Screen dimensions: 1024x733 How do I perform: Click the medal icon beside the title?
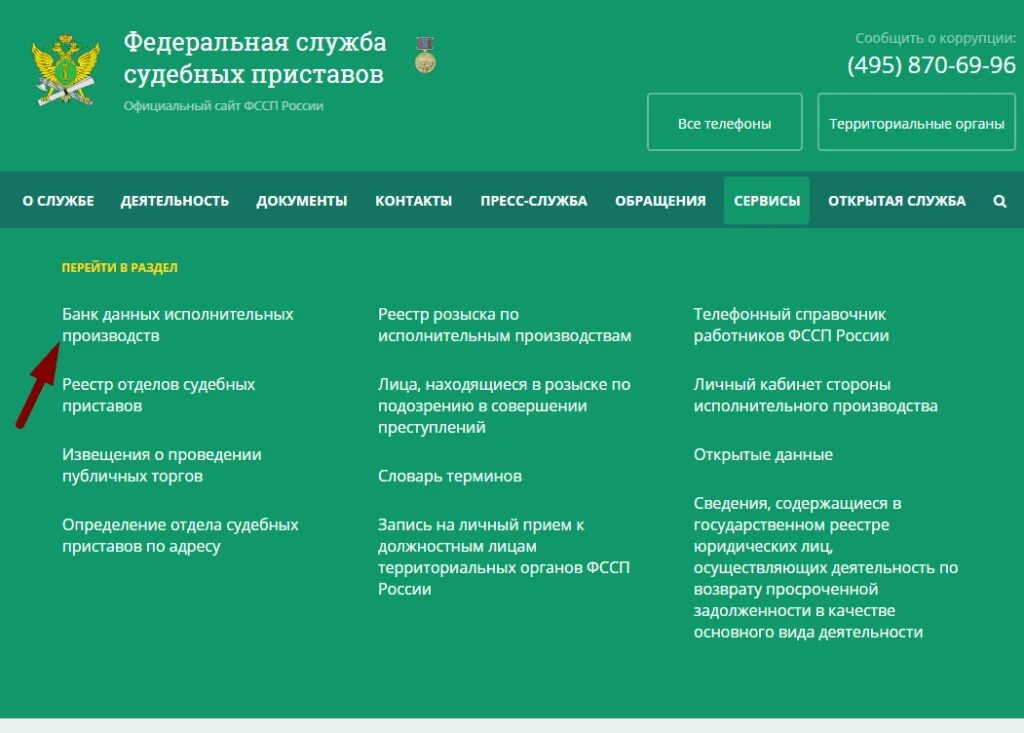(x=425, y=55)
